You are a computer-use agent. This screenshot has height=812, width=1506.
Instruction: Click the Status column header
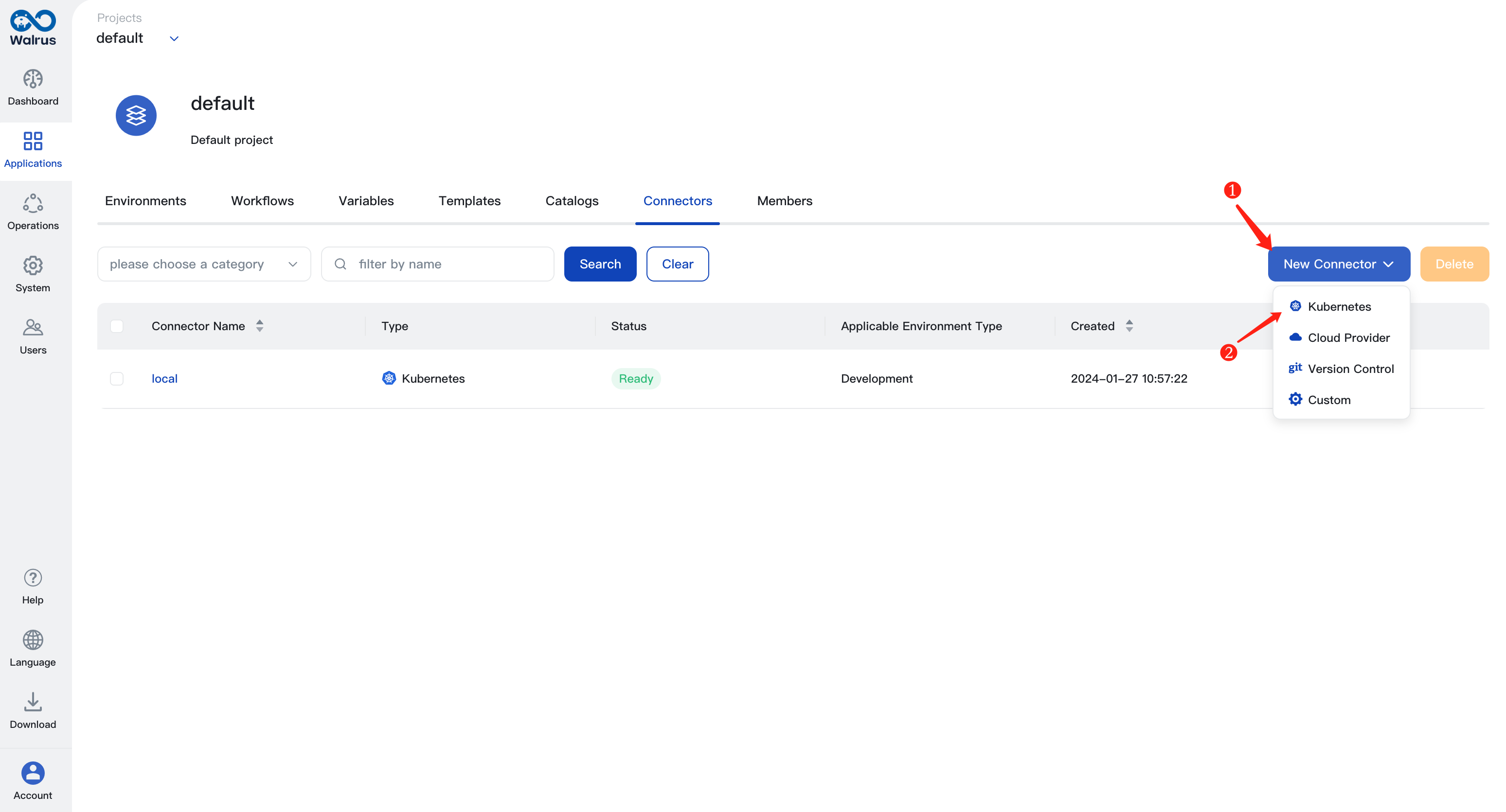(x=628, y=326)
